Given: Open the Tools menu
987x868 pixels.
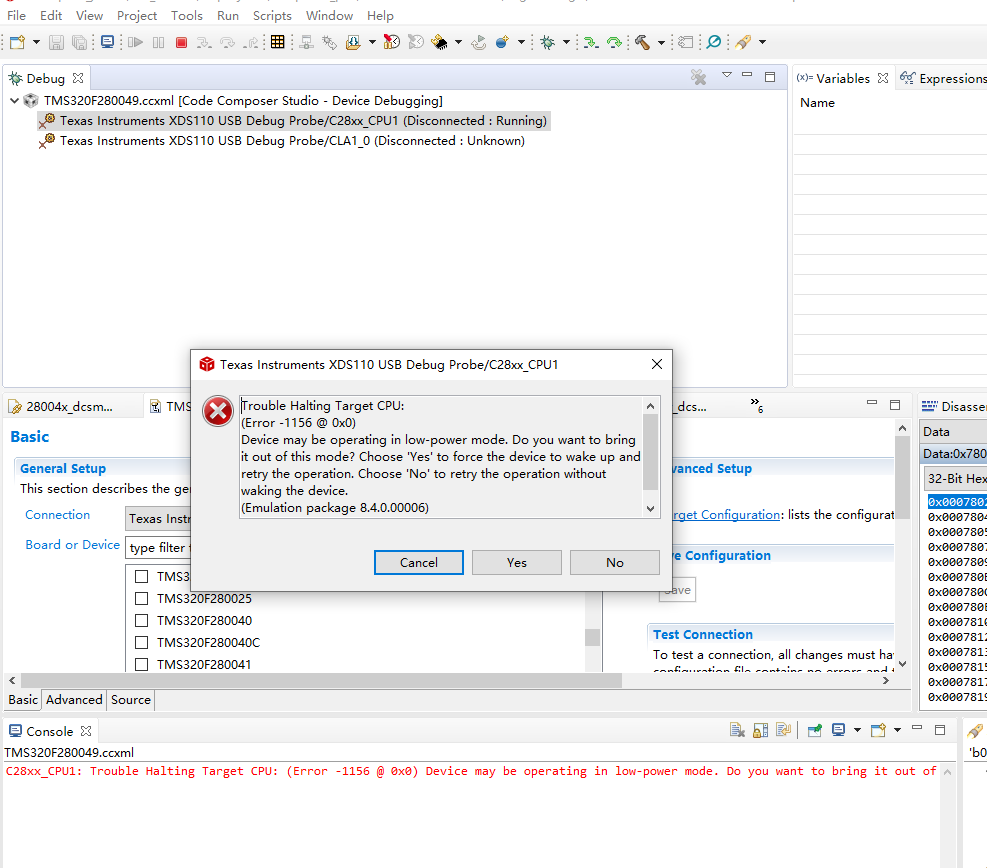Looking at the screenshot, I should 187,16.
